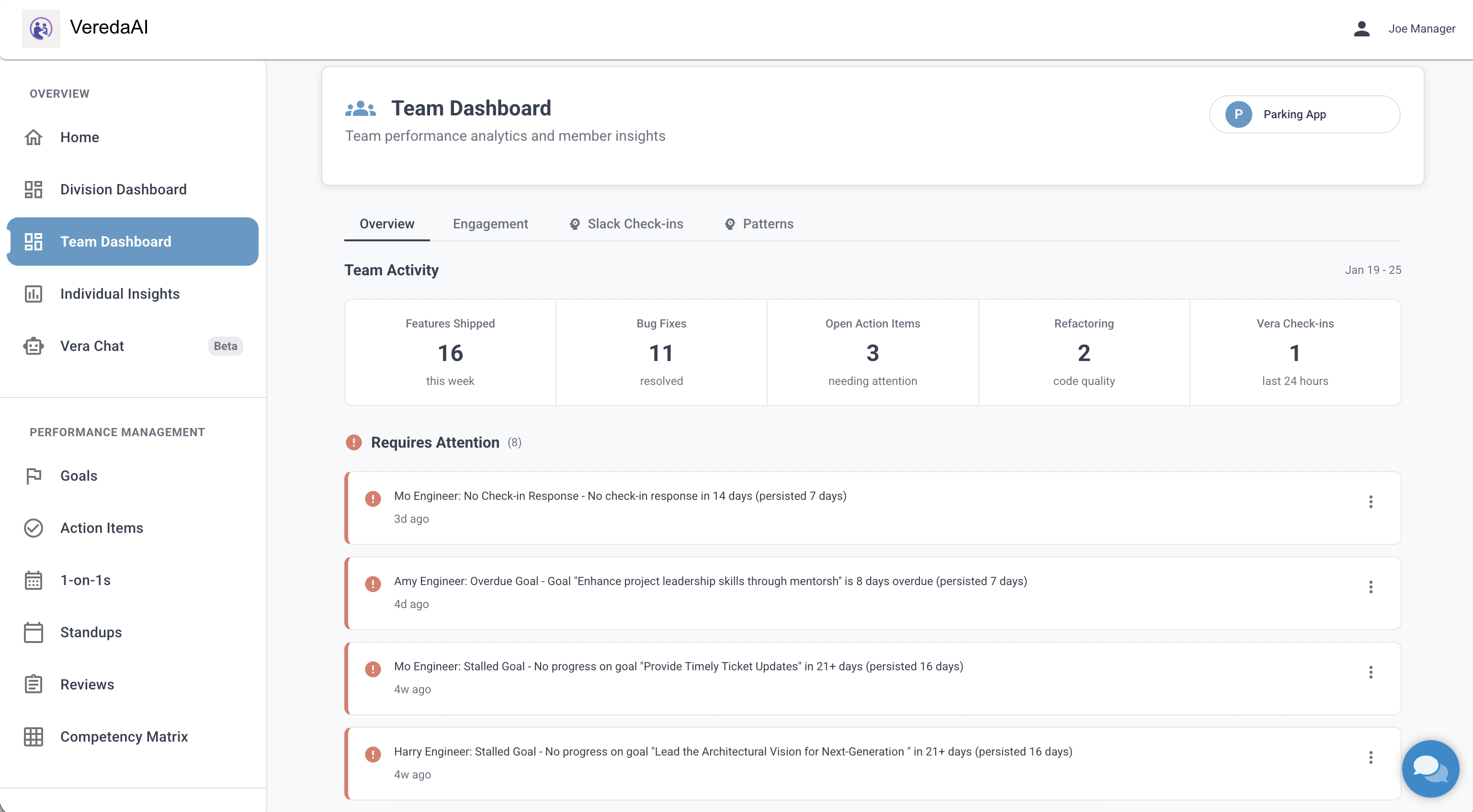
Task: Open options menu for Amy Engineer's overdue goal
Action: tap(1371, 586)
